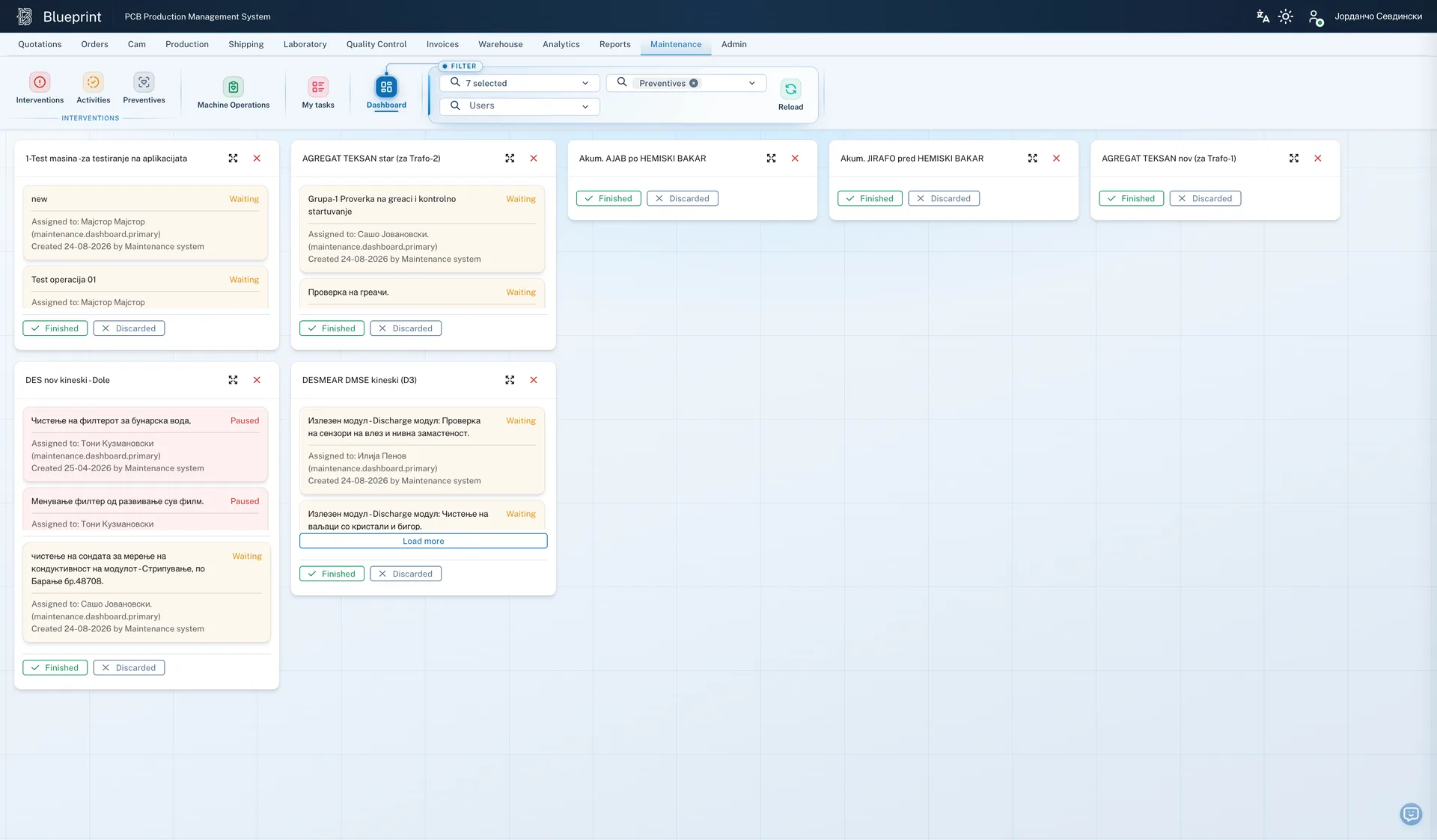The width and height of the screenshot is (1437, 840).
Task: Open the Warehouse menu
Action: click(x=501, y=44)
